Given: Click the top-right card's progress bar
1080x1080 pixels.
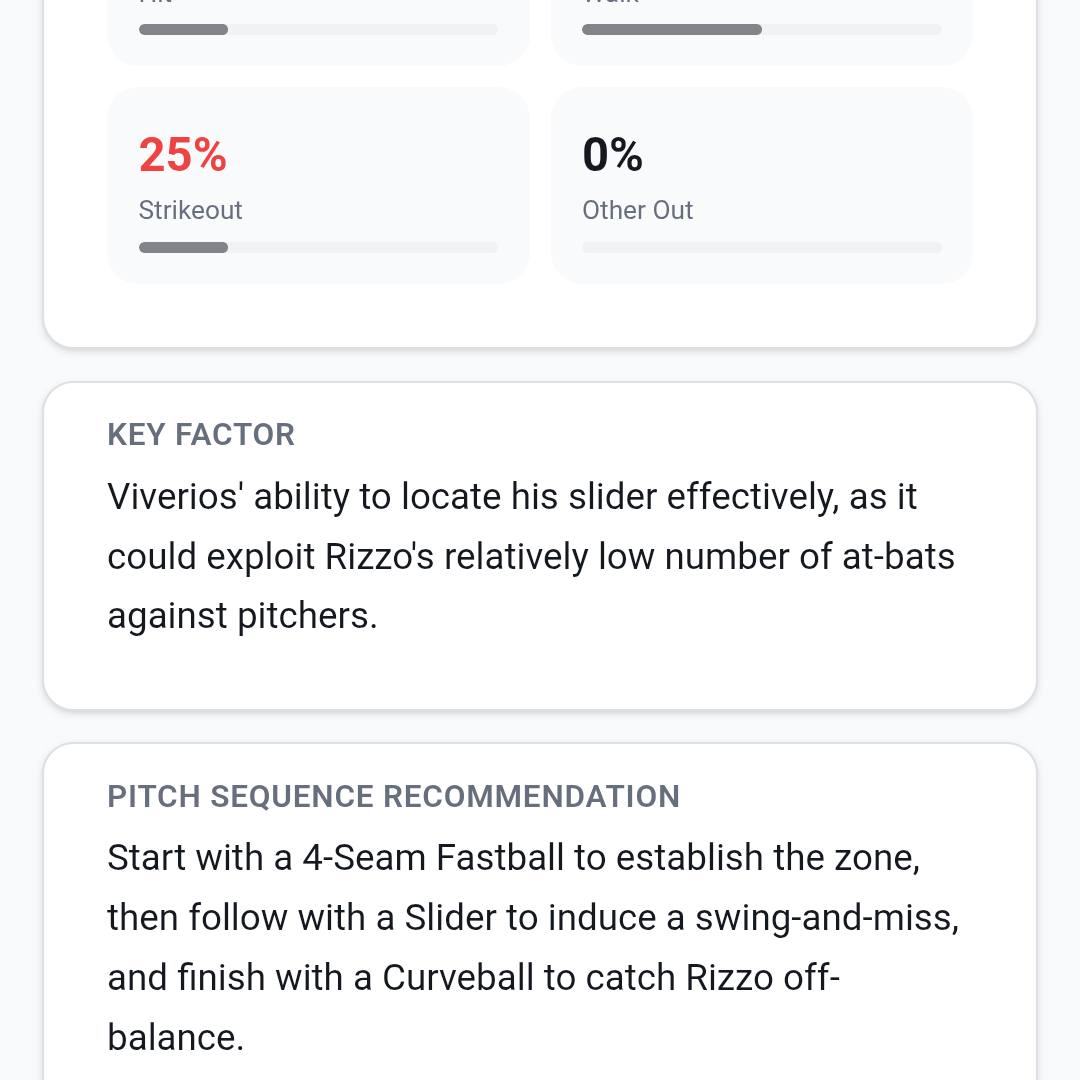Looking at the screenshot, I should point(761,30).
